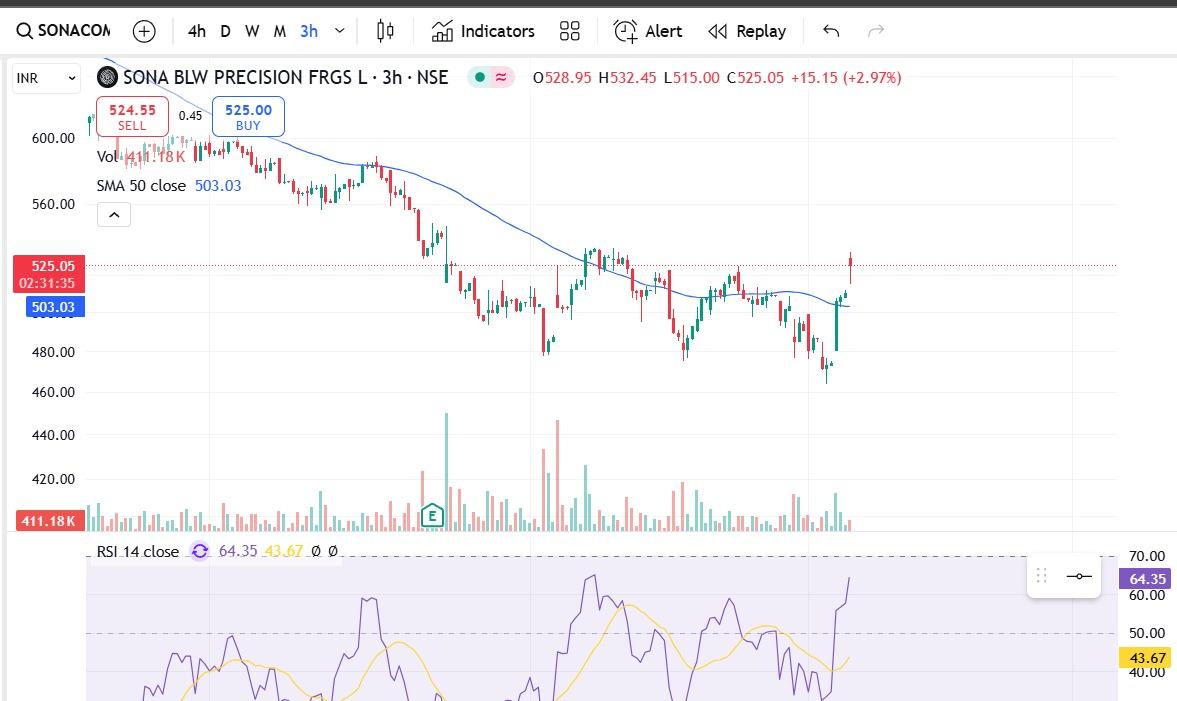Screen dimensions: 1177x701
Task: Click the add symbol plus icon
Action: [x=144, y=31]
